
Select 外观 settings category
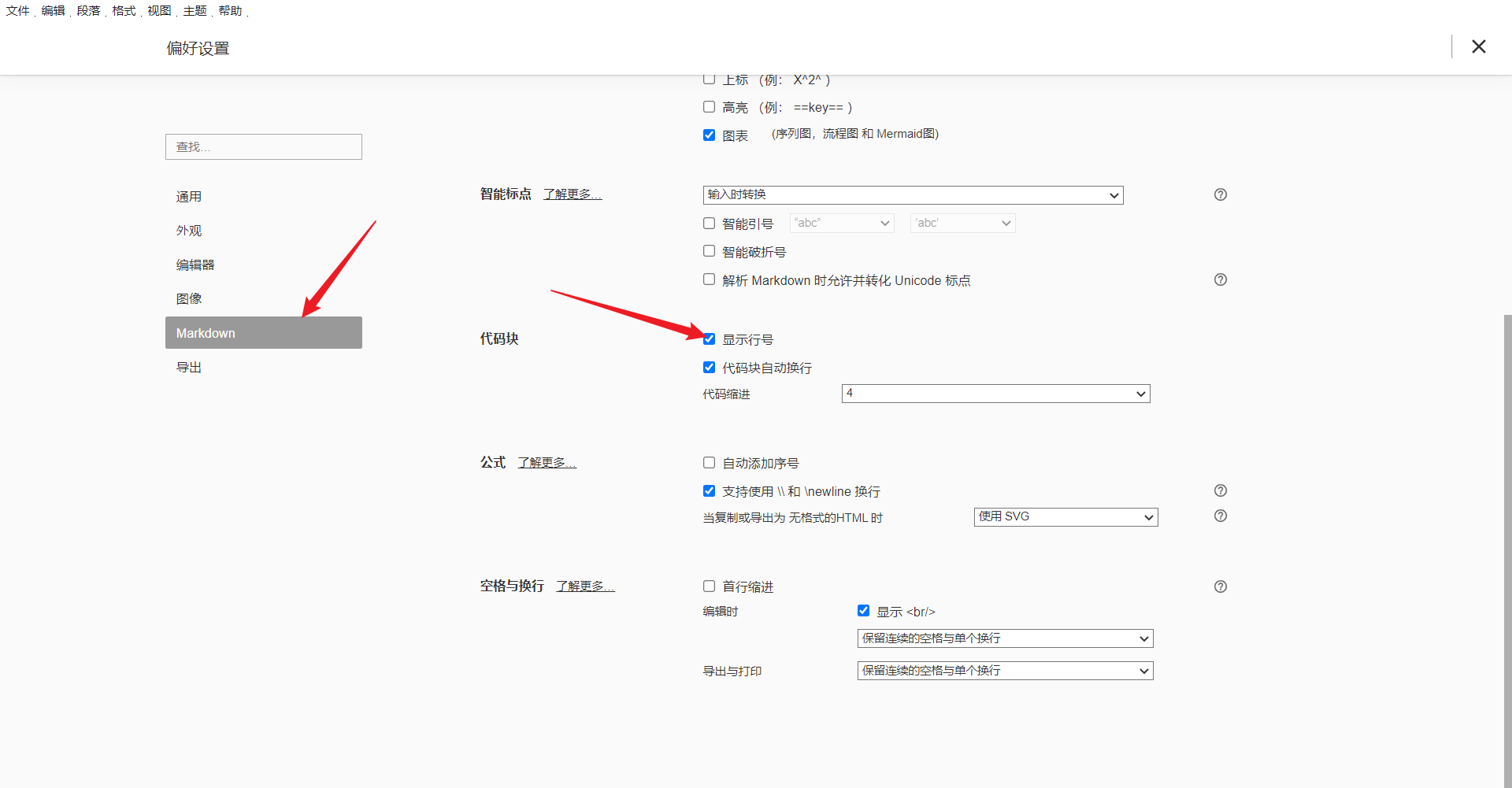tap(264, 231)
